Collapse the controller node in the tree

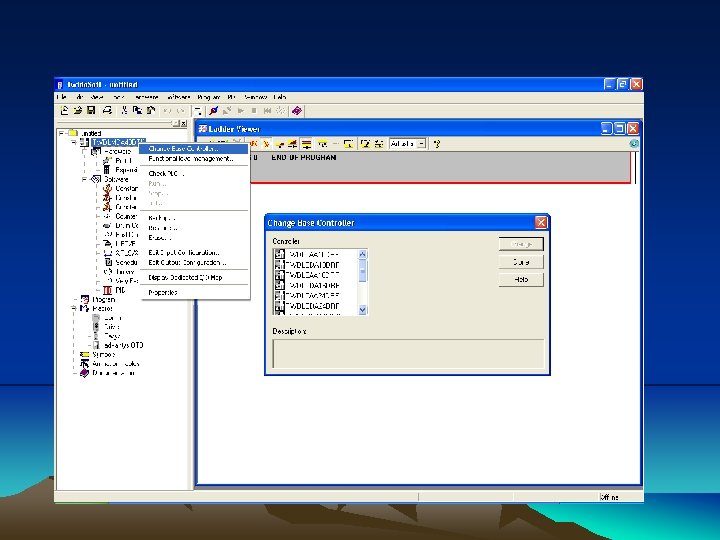74,142
